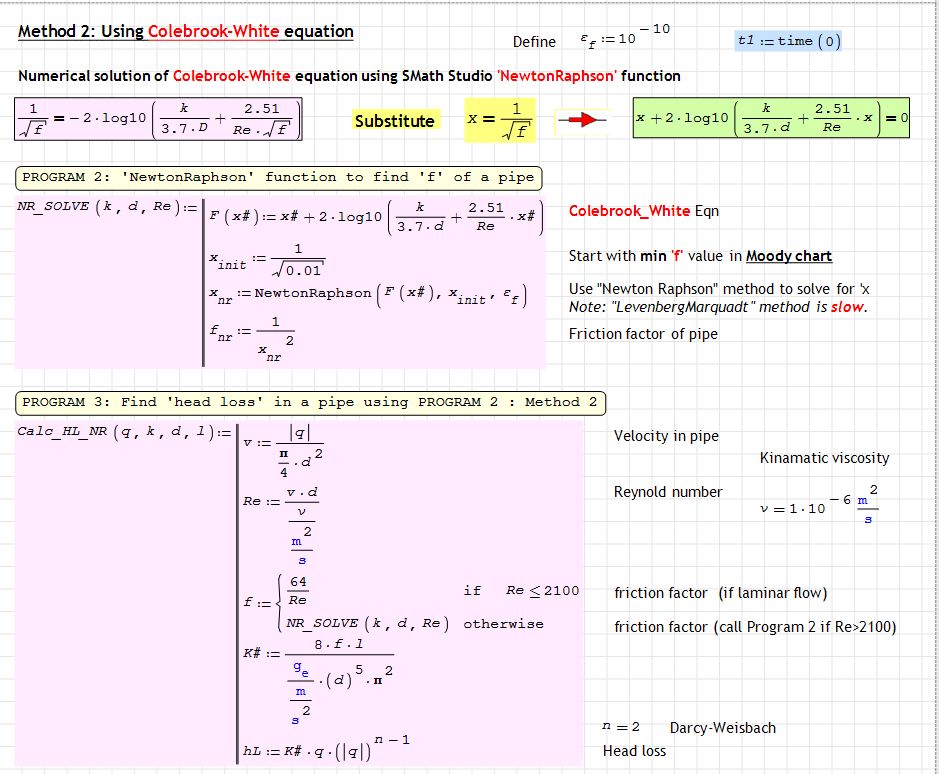Viewport: 939px width, 774px height.
Task: Click the yellow x = 1/√f formula
Action: point(500,119)
